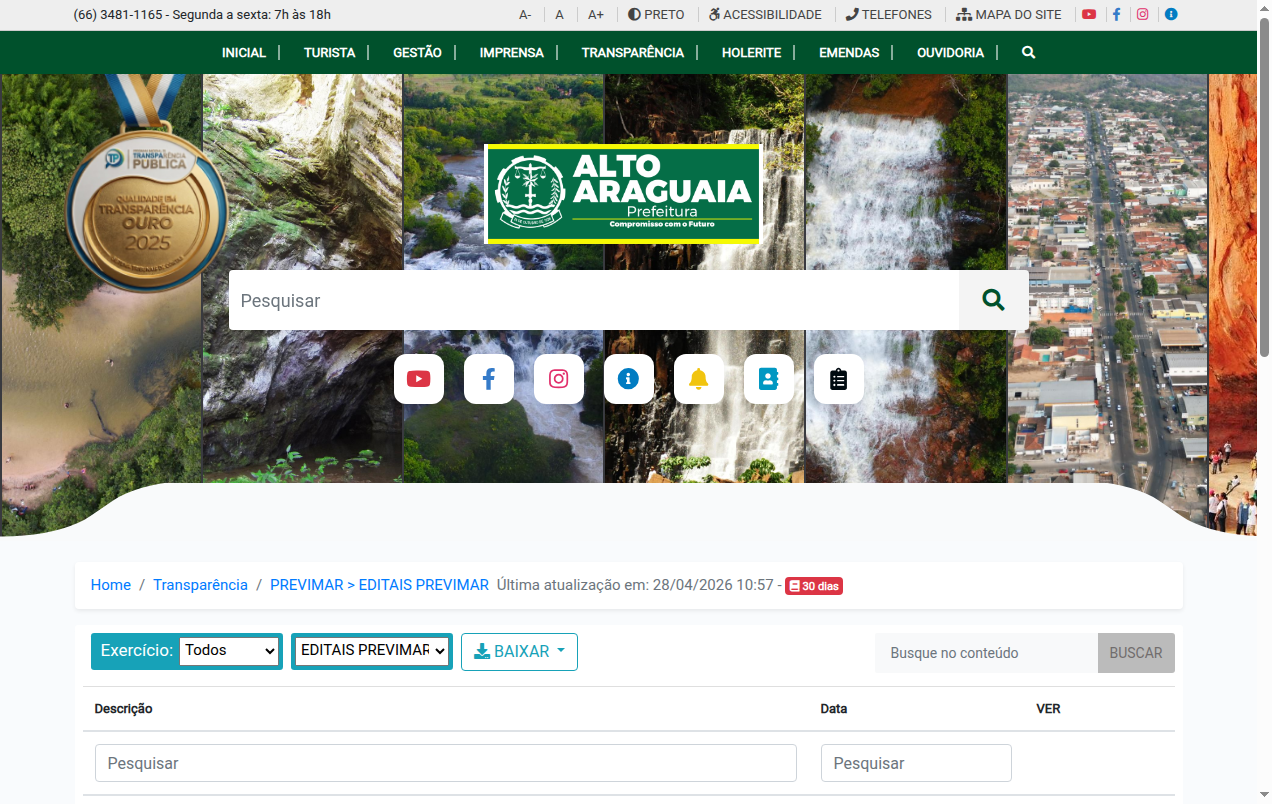The width and height of the screenshot is (1272, 804).
Task: Open PREVIMAR > EDITAIS PREVIMAR breadcrumb
Action: point(379,585)
